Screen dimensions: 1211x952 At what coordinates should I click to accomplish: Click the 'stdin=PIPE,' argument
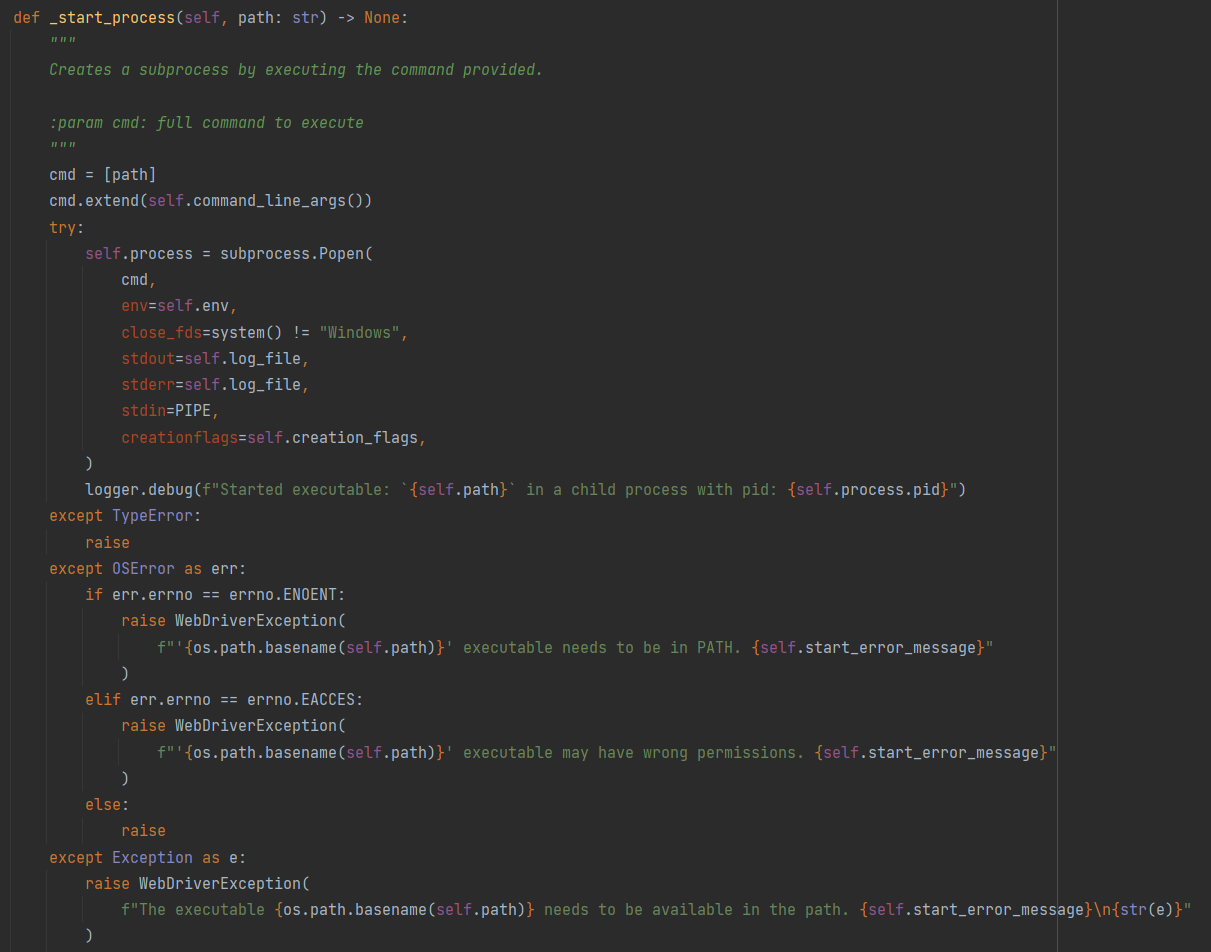pyautogui.click(x=170, y=411)
